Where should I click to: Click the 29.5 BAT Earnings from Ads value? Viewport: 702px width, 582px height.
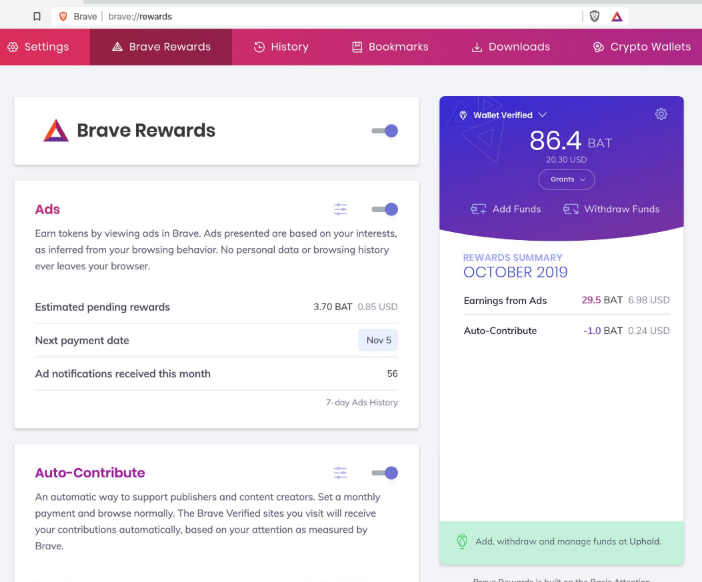pos(602,300)
